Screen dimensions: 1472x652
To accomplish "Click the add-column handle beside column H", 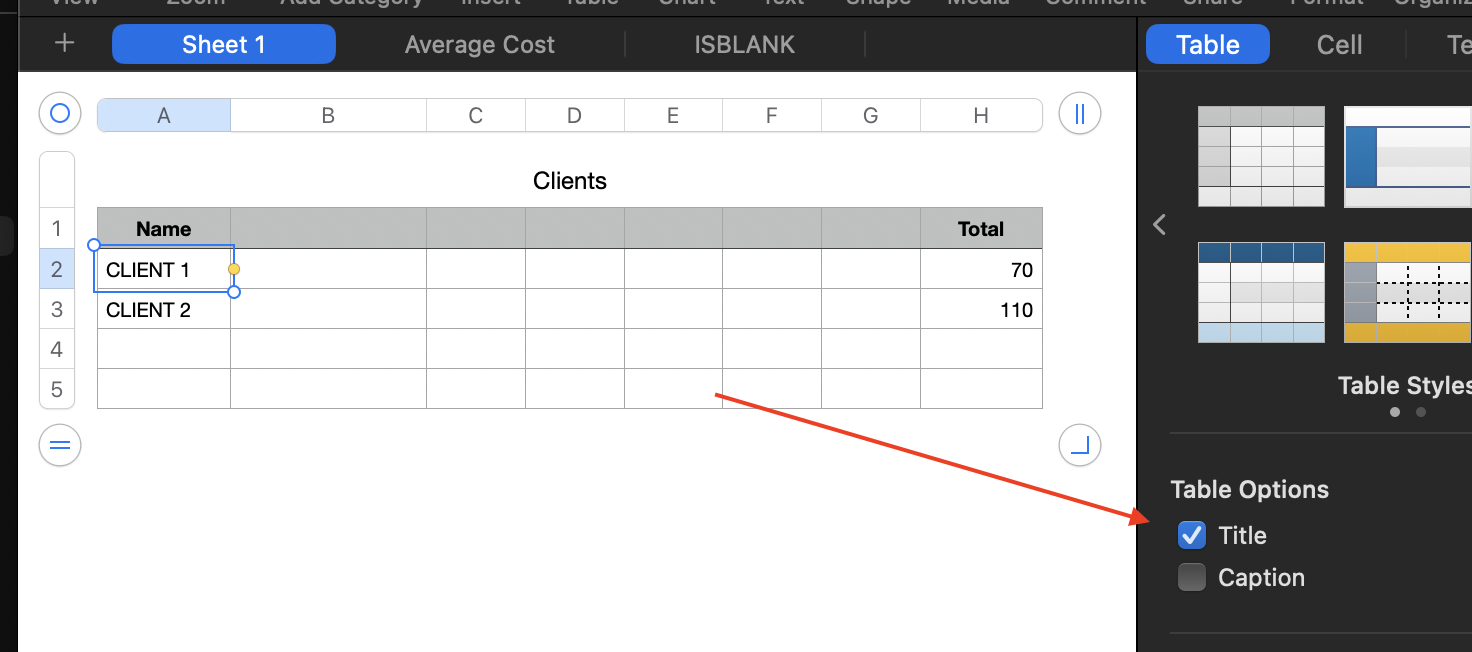I will click(x=1080, y=114).
